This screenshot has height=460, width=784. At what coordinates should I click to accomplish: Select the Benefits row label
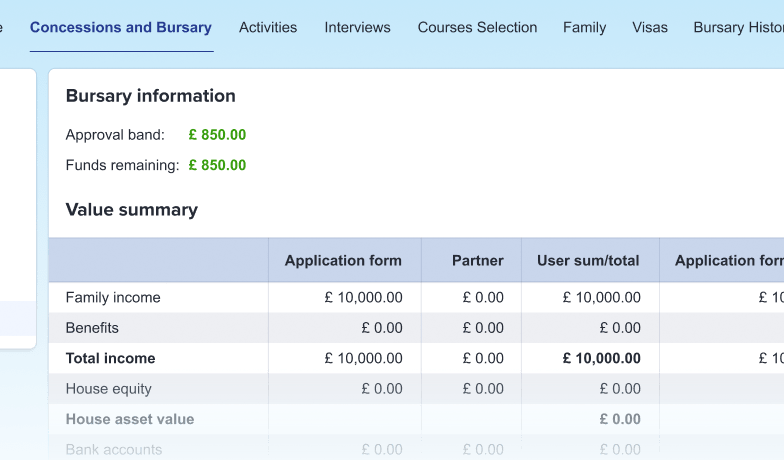tap(92, 328)
